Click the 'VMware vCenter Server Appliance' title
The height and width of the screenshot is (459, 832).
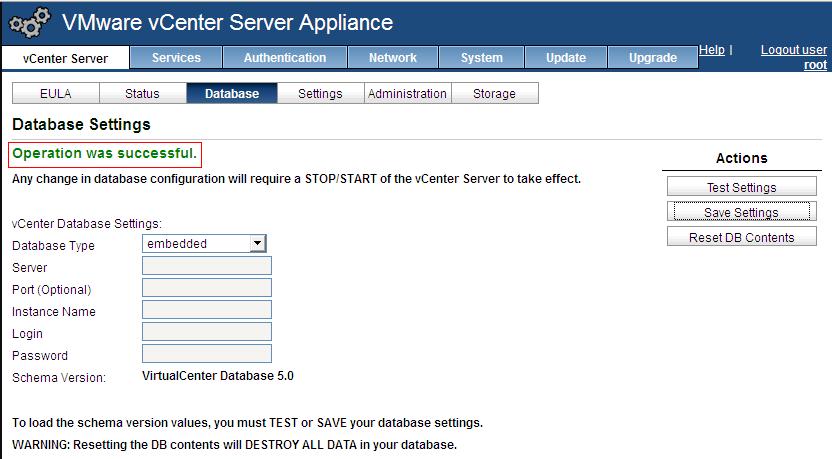[x=228, y=22]
